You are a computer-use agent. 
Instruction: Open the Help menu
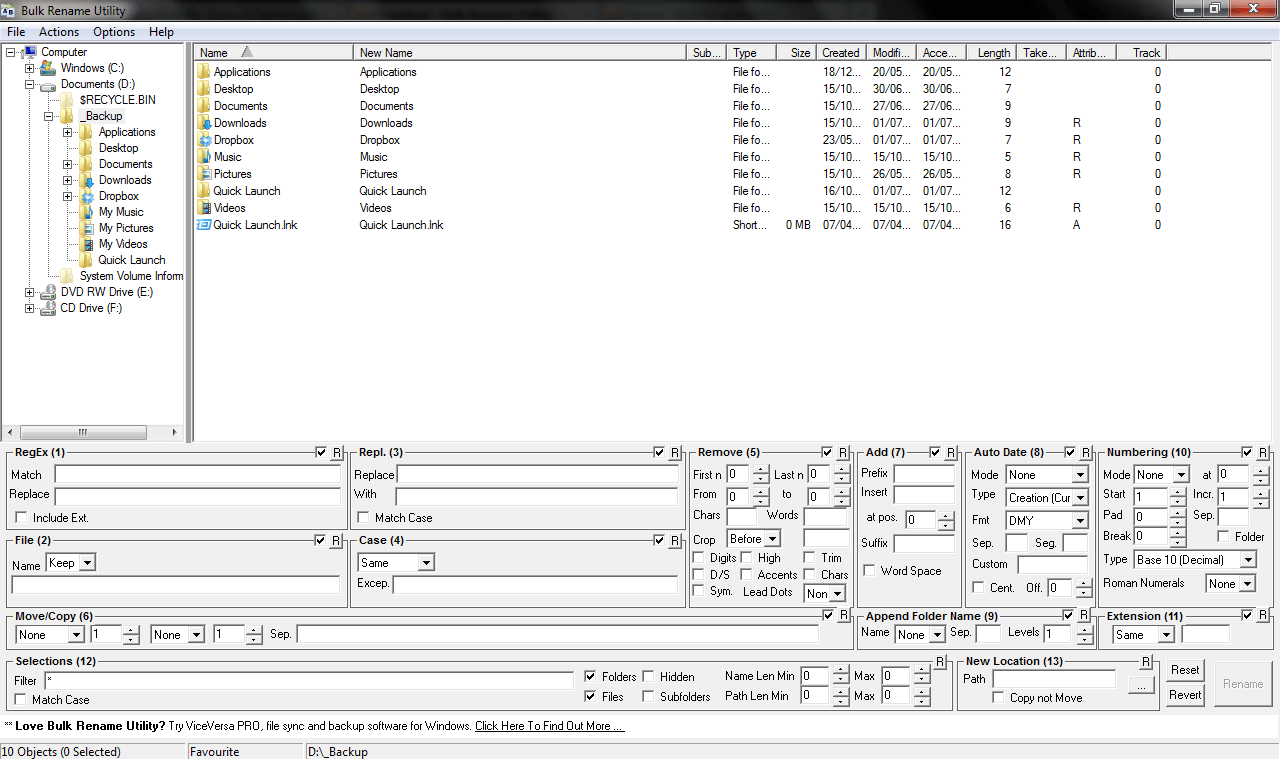(x=161, y=32)
